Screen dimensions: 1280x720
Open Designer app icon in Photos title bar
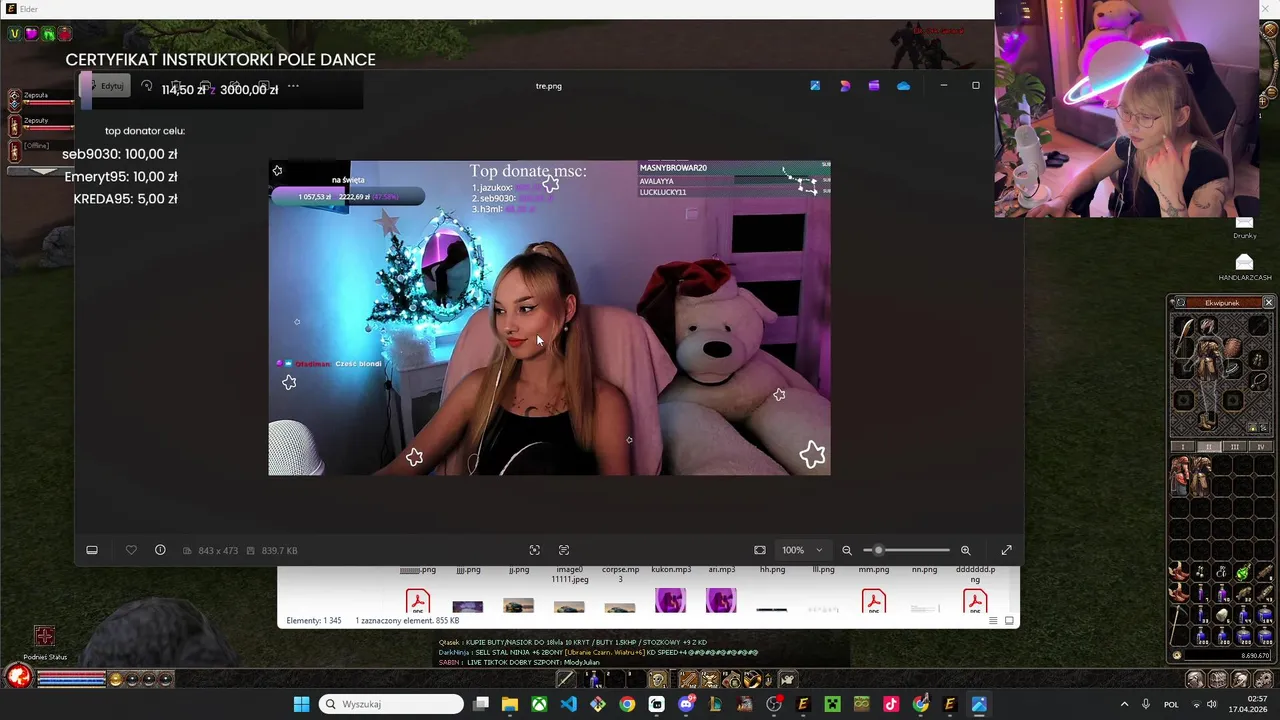(x=815, y=86)
